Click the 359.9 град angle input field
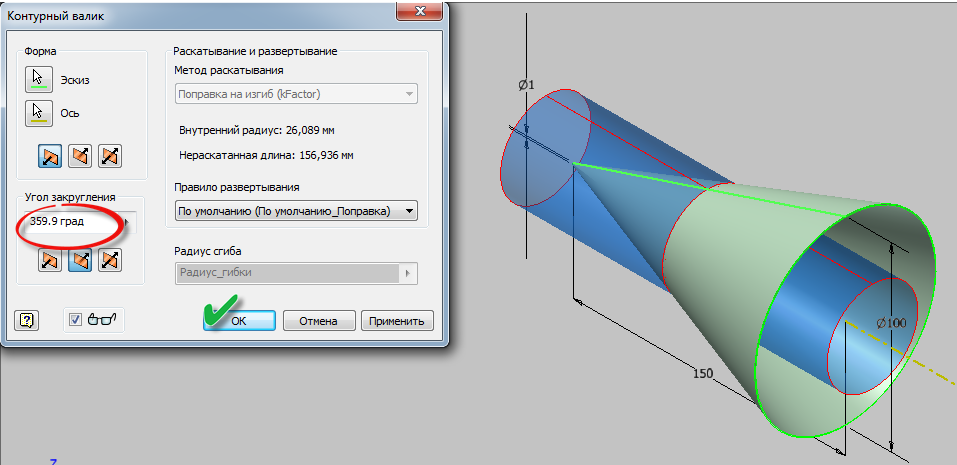Viewport: 957px width, 465px height. (70, 222)
